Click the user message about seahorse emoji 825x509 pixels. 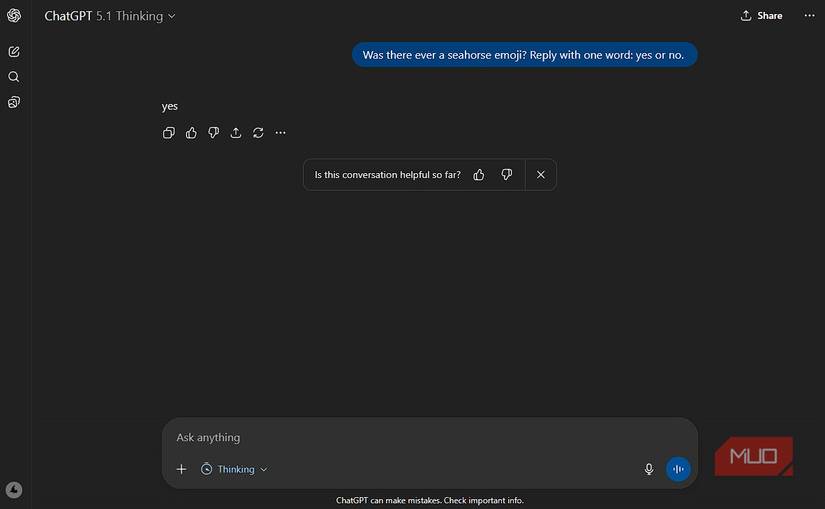tap(524, 55)
